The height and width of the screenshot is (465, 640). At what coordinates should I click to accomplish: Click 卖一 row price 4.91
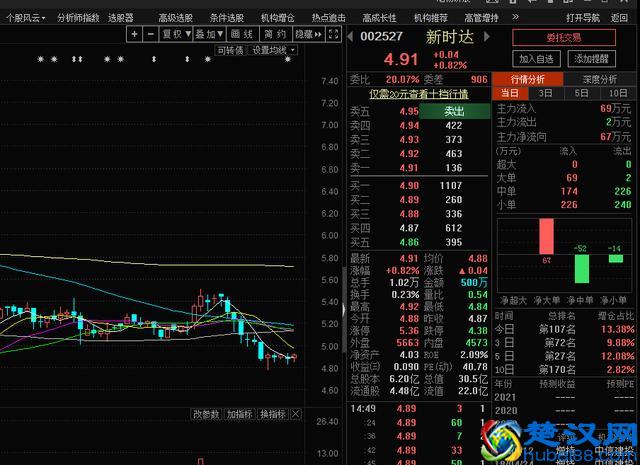[409, 168]
